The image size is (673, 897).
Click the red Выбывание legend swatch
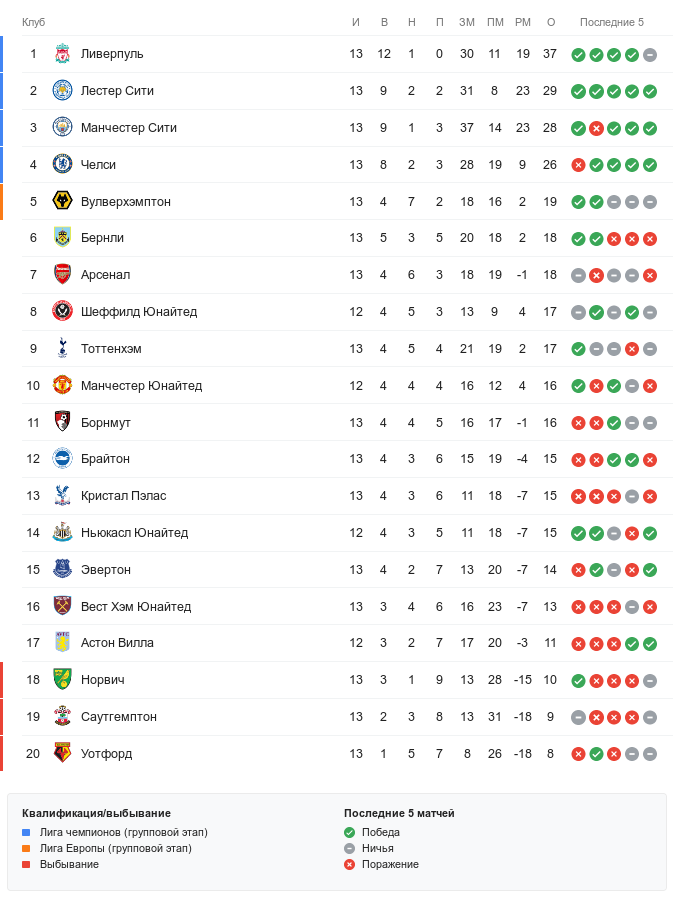(x=27, y=864)
